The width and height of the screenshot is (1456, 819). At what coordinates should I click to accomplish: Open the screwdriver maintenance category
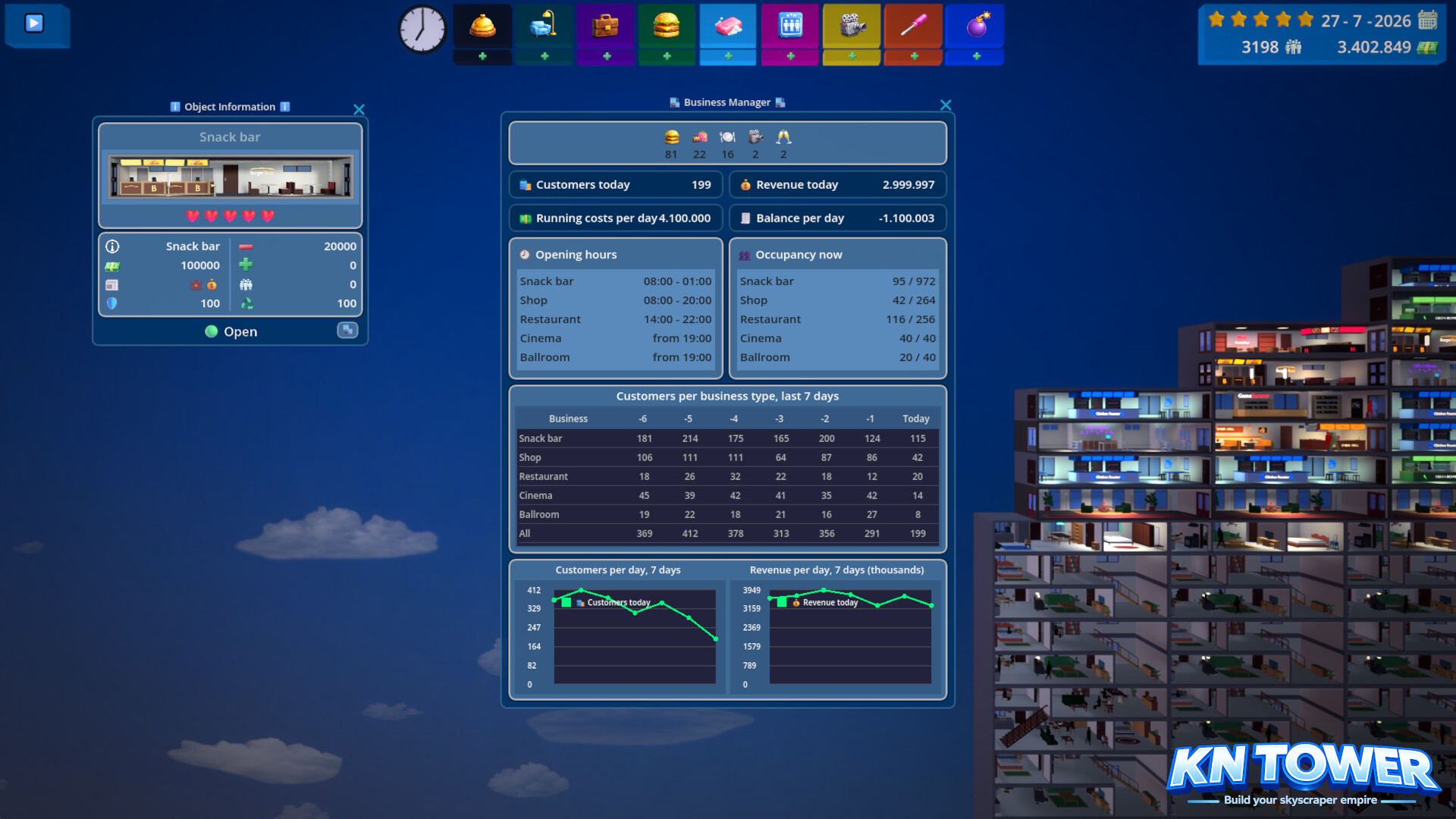914,27
